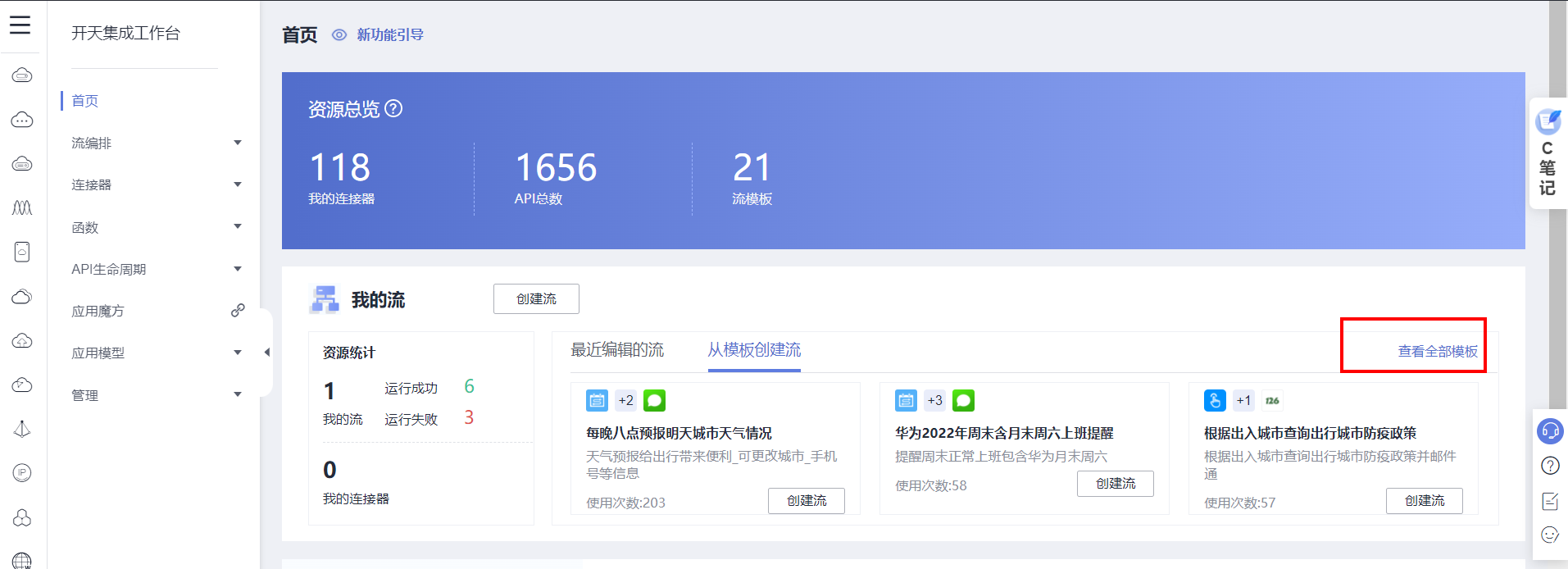Click the cloud icon with play arrow
Screen dimensions: 1568x569
click(22, 385)
